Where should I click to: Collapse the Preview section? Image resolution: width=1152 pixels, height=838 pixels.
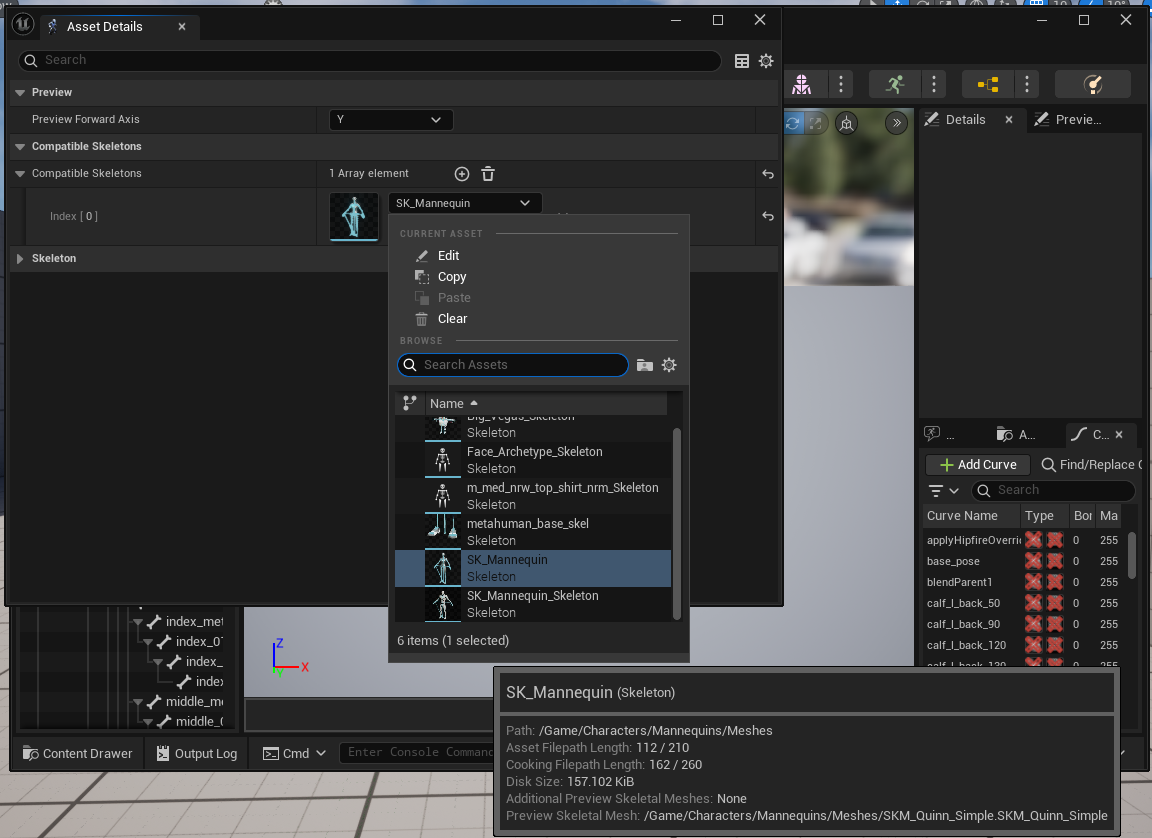point(20,93)
